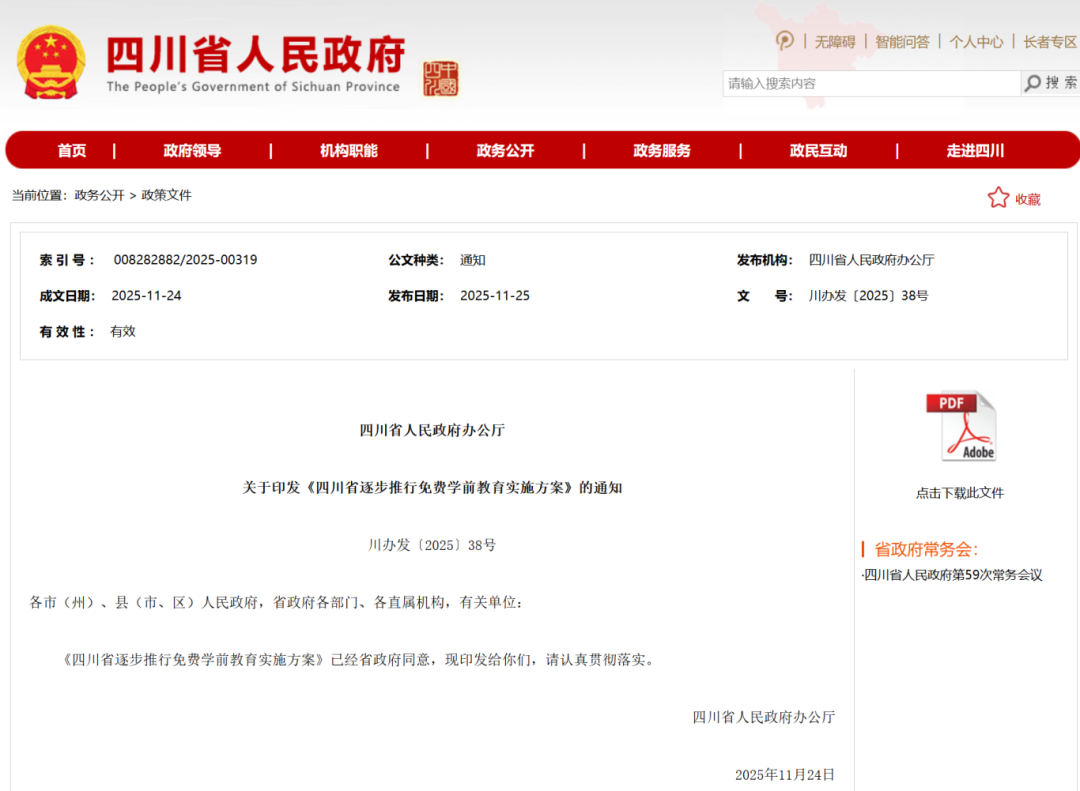
Task: Open 四川省人民政府第59次常务会议 link
Action: pyautogui.click(x=953, y=575)
